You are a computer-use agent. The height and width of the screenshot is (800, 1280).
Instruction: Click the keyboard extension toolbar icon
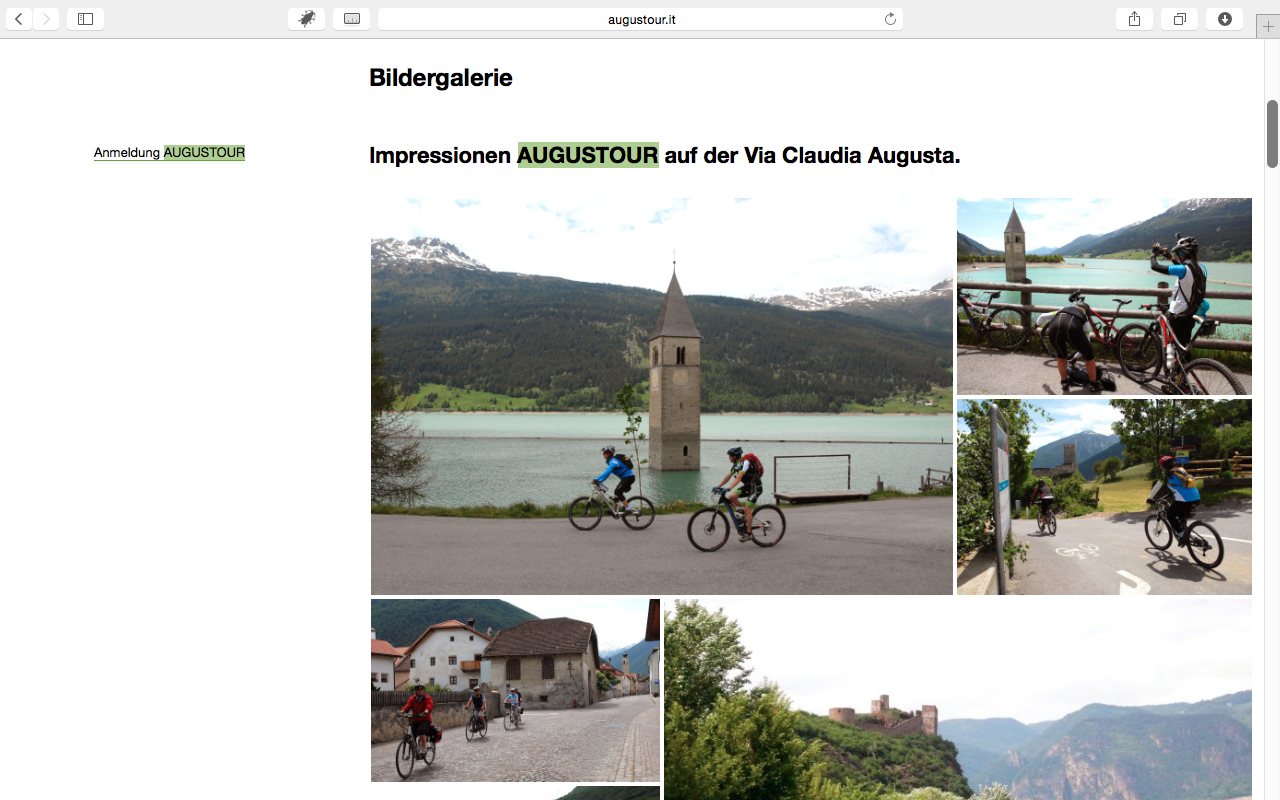(351, 19)
